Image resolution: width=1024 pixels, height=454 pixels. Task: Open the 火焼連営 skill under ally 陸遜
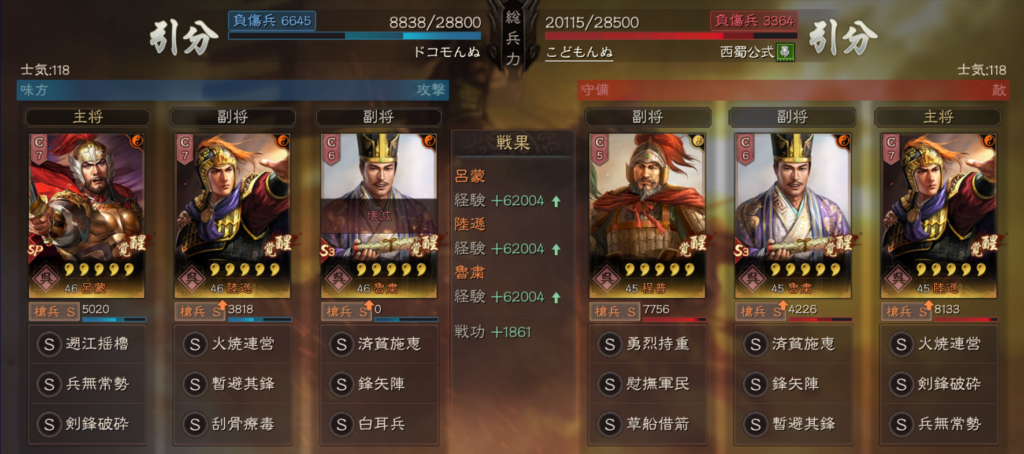232,344
